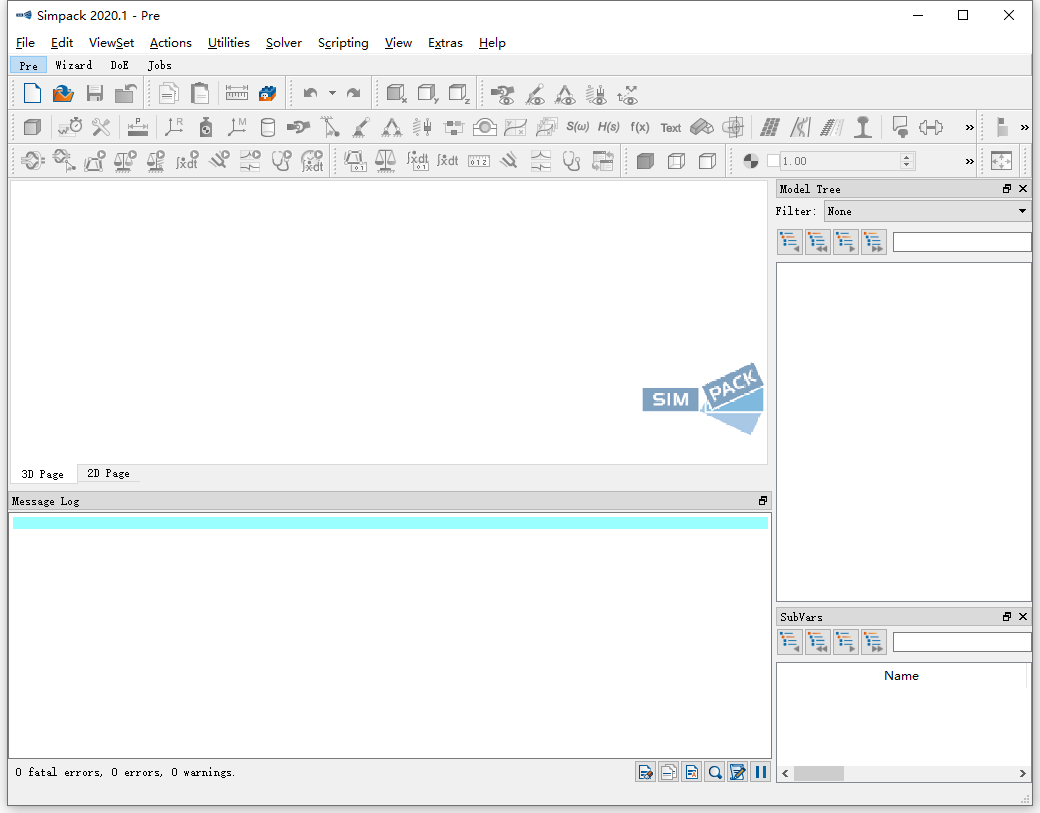Switch to the DoE tab
The height and width of the screenshot is (813, 1040).
pyautogui.click(x=119, y=65)
